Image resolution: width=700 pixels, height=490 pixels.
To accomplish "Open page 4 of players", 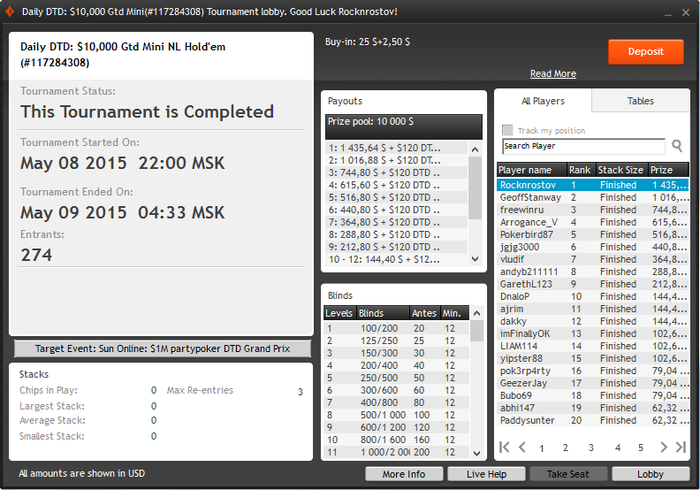I will pyautogui.click(x=617, y=448).
